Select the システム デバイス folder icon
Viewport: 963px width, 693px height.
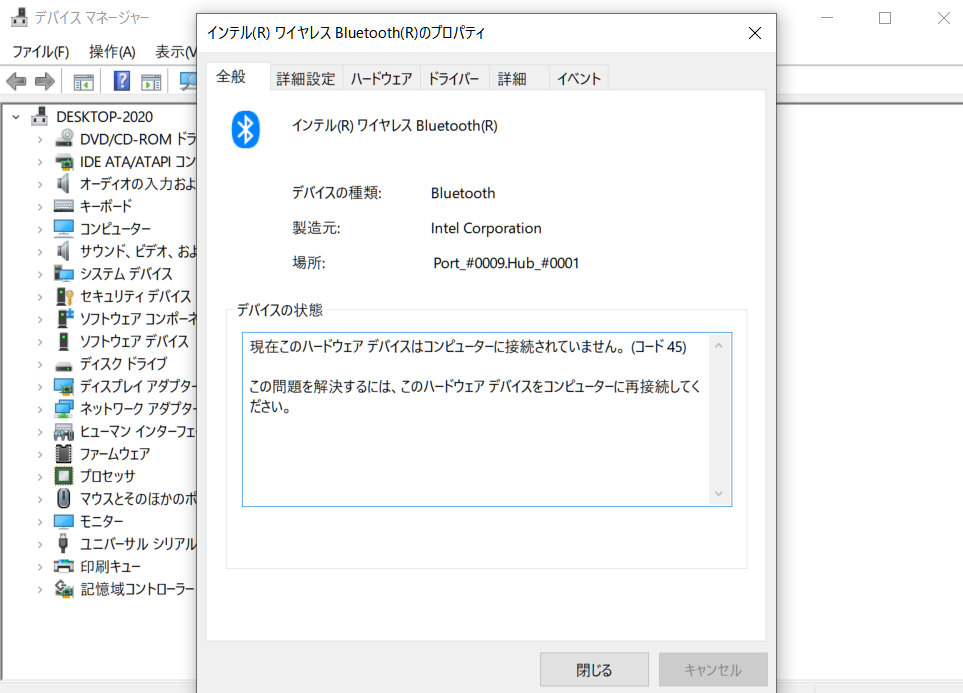pos(64,273)
